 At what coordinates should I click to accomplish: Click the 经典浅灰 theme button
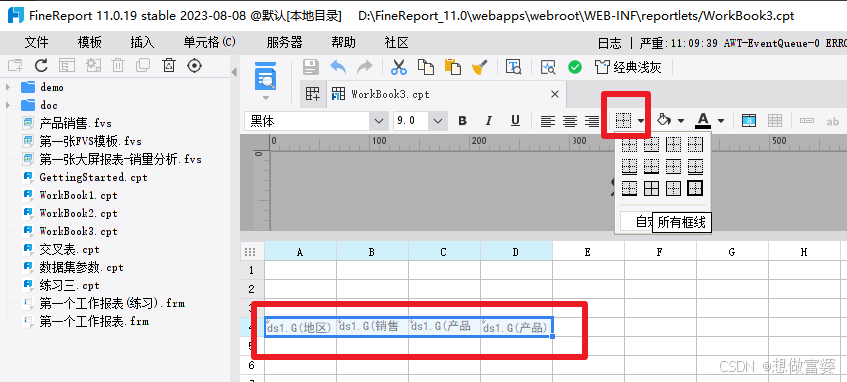point(628,67)
